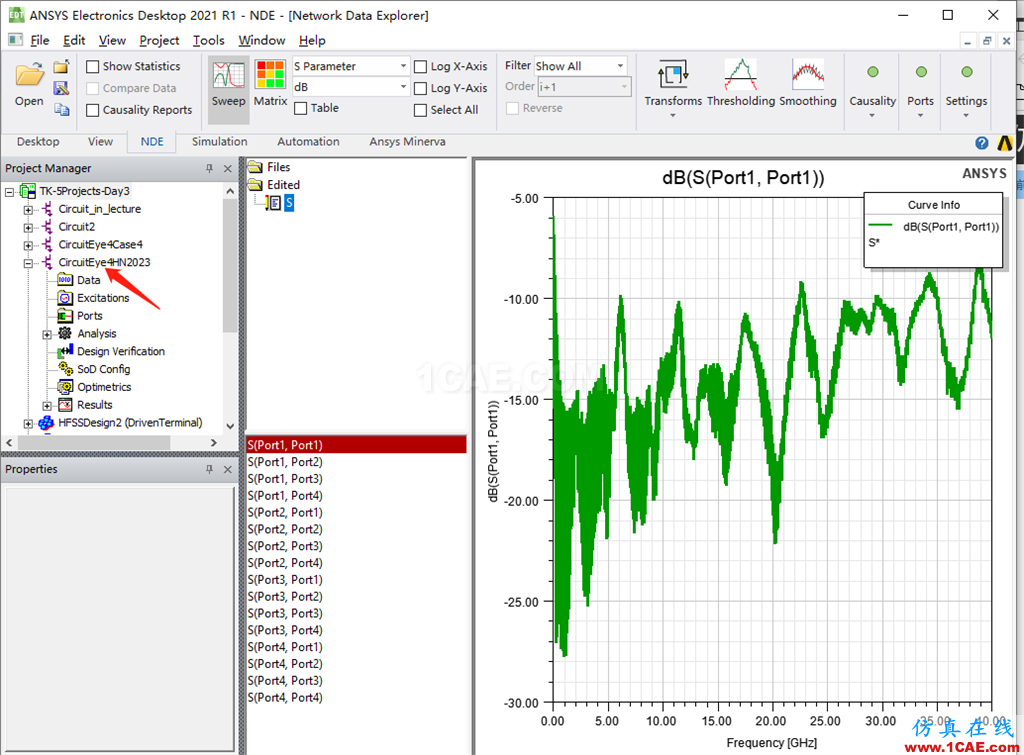This screenshot has width=1024, height=755.
Task: Select the Excitations icon in project tree
Action: pyautogui.click(x=65, y=298)
